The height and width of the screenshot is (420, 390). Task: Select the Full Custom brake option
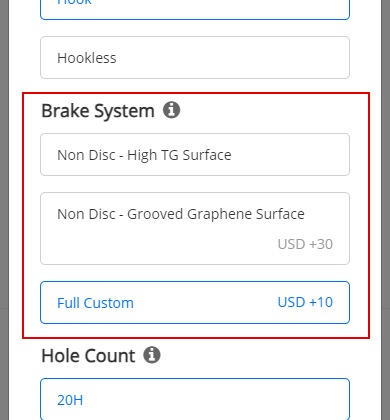[195, 302]
